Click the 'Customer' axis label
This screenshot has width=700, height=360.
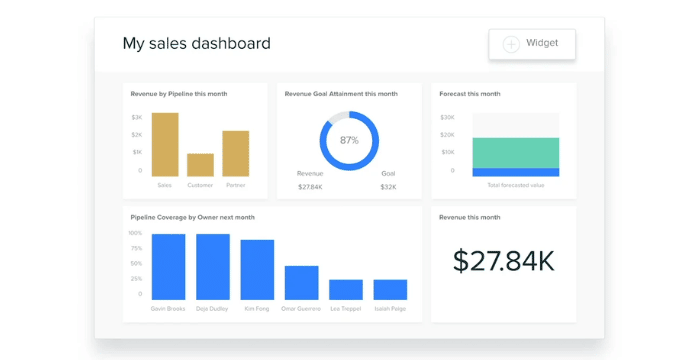[x=200, y=185]
